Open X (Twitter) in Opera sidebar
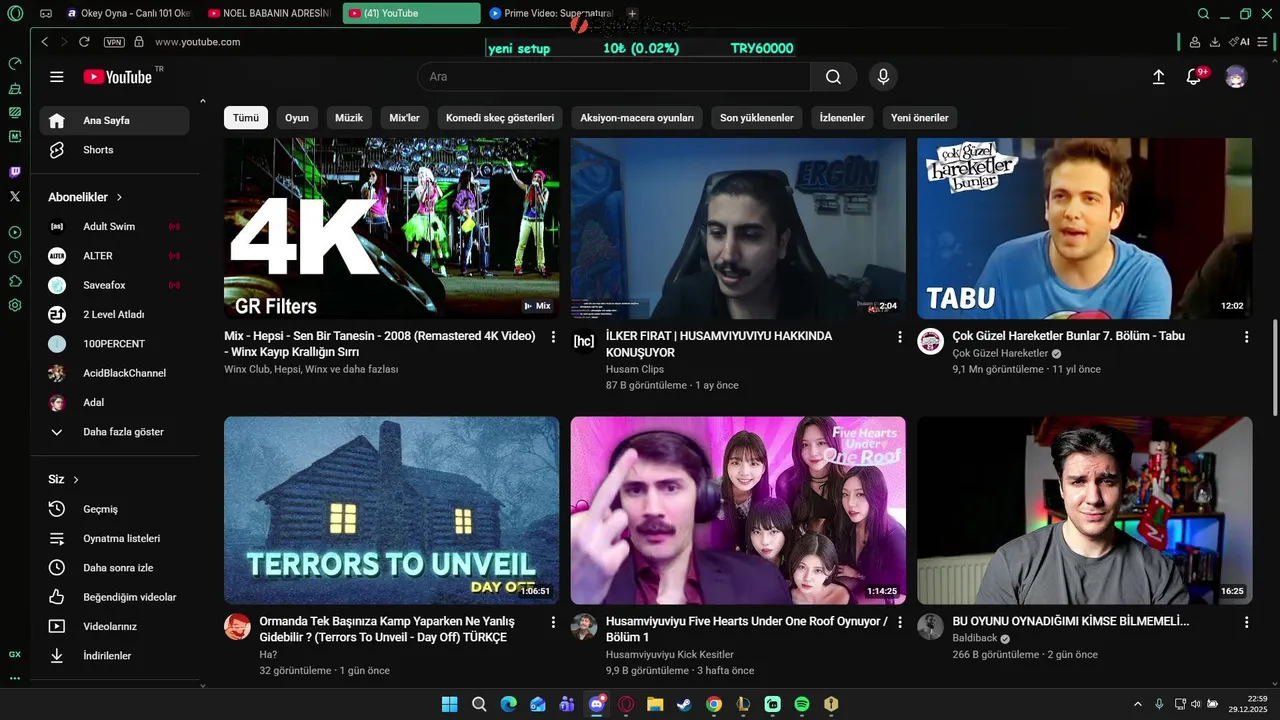The image size is (1280, 720). click(15, 197)
